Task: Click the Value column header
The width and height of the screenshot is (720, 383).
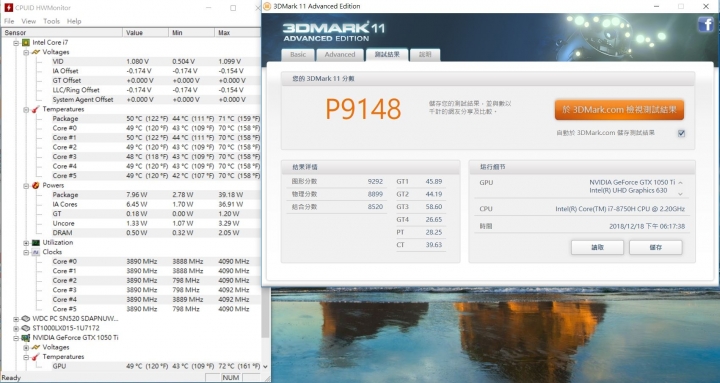Action: [146, 33]
